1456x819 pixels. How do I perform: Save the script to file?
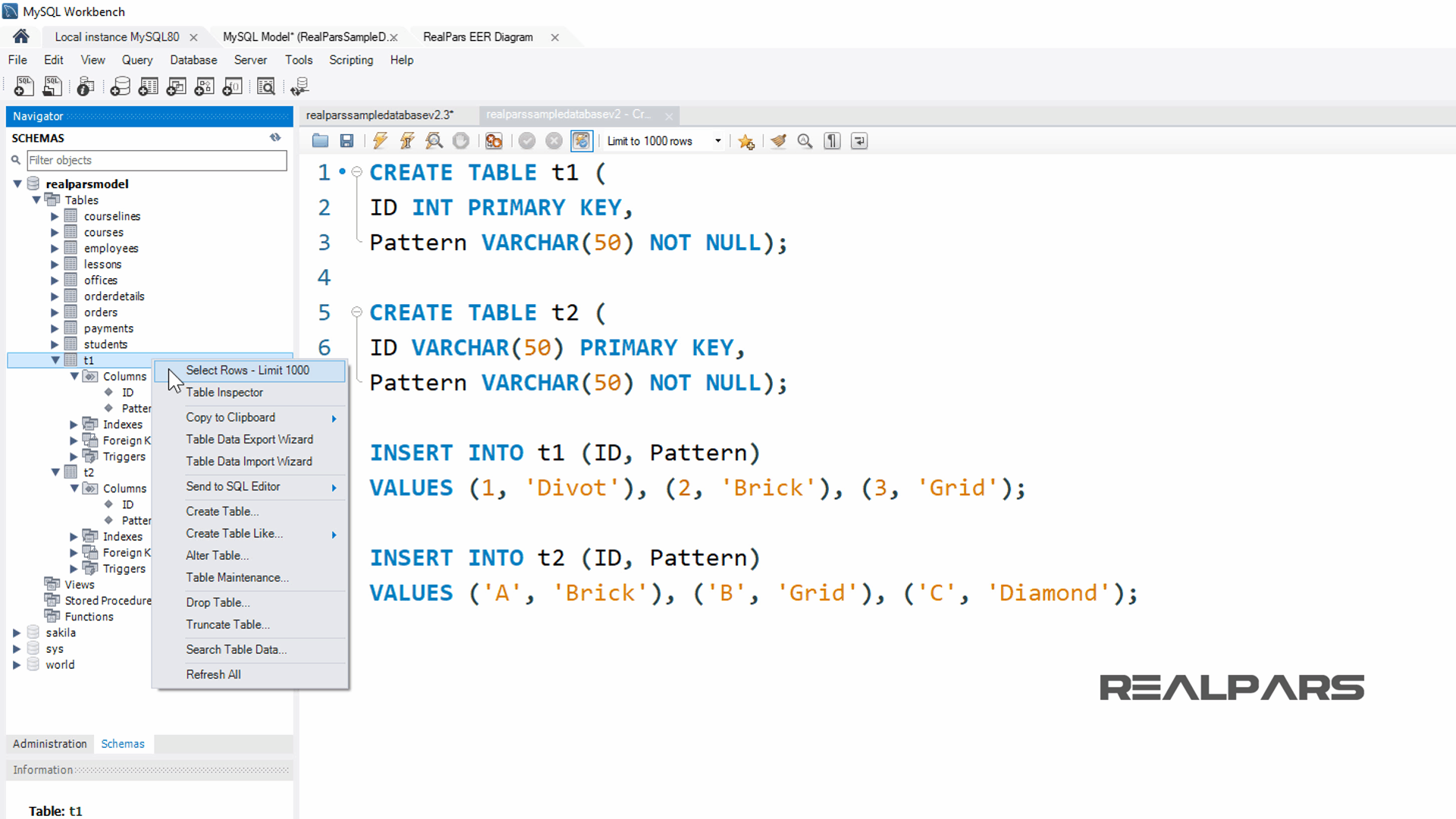(x=347, y=141)
